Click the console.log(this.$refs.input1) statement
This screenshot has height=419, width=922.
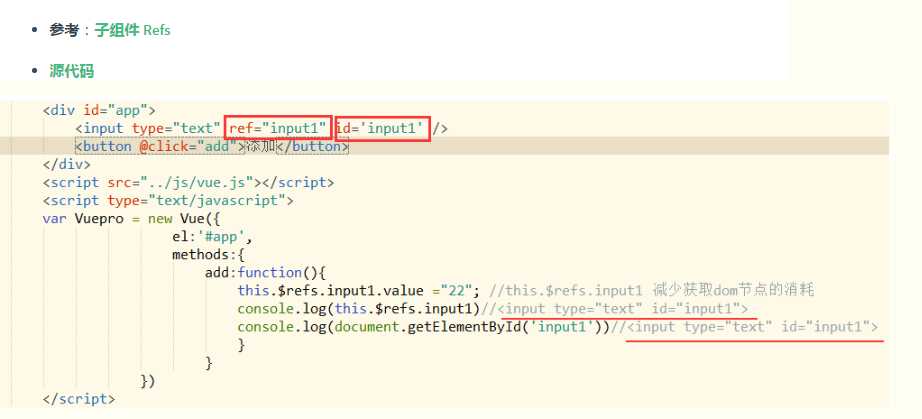(359, 309)
